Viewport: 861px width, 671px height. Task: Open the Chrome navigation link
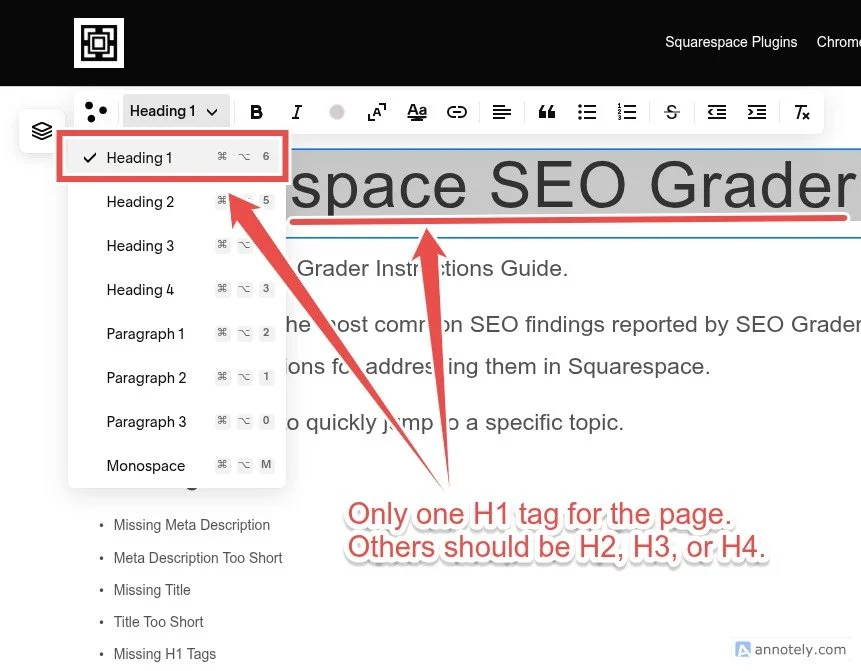point(838,42)
